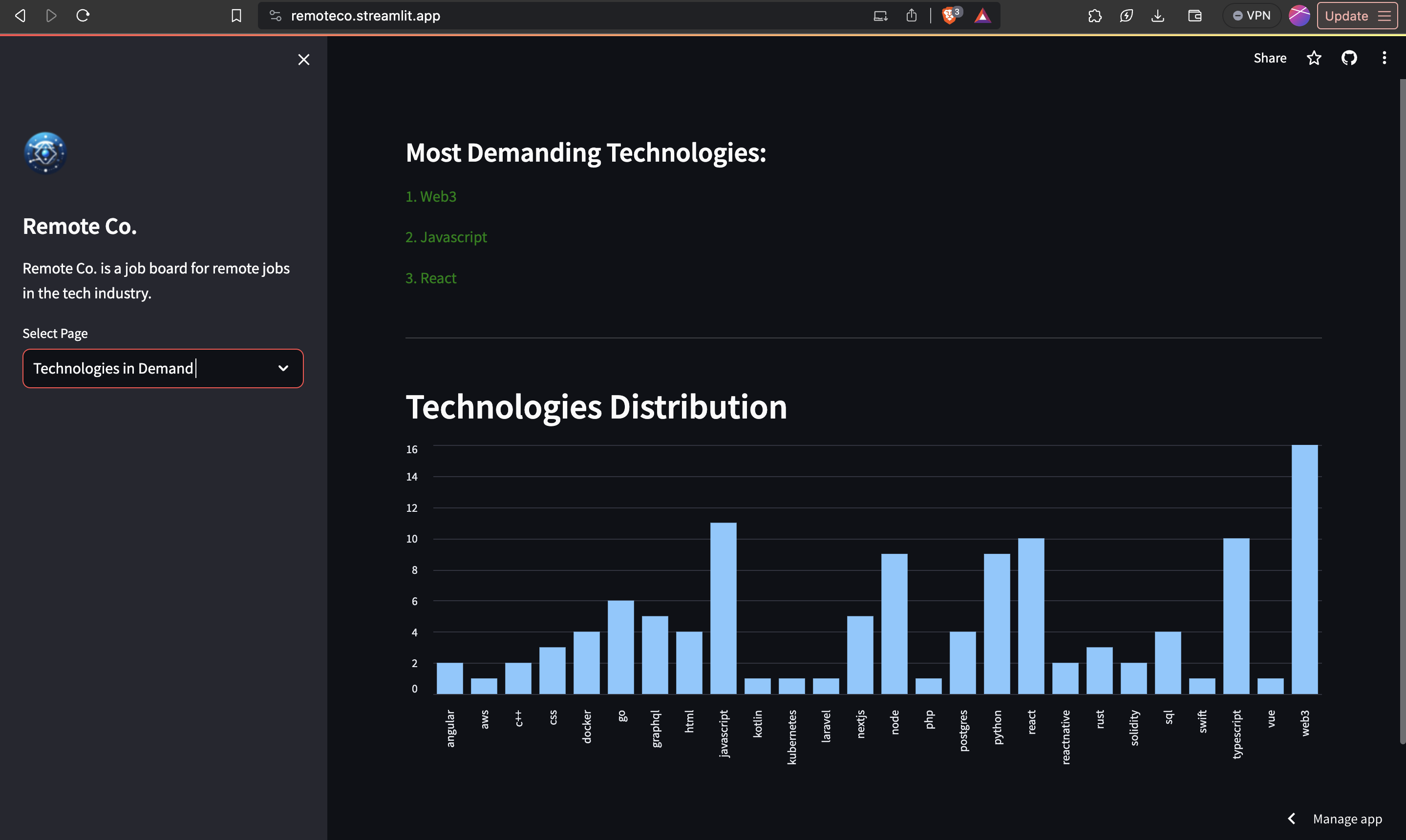Click the share page icon in address bar

911,16
